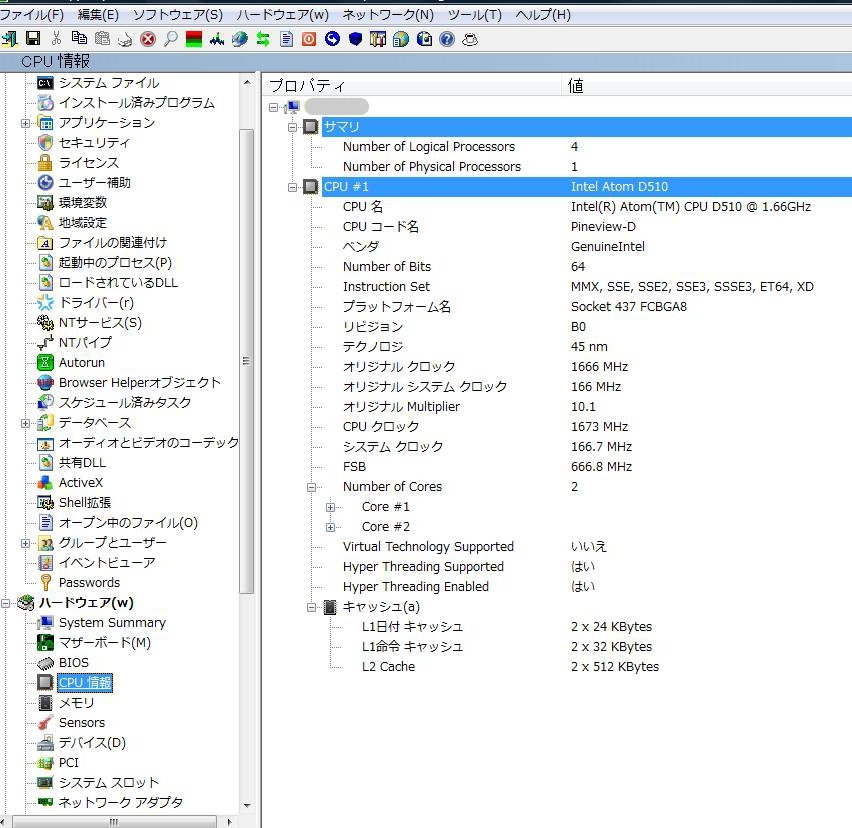Click the green arrows refresh toolbar icon
Screen dimensions: 852x828
click(263, 39)
